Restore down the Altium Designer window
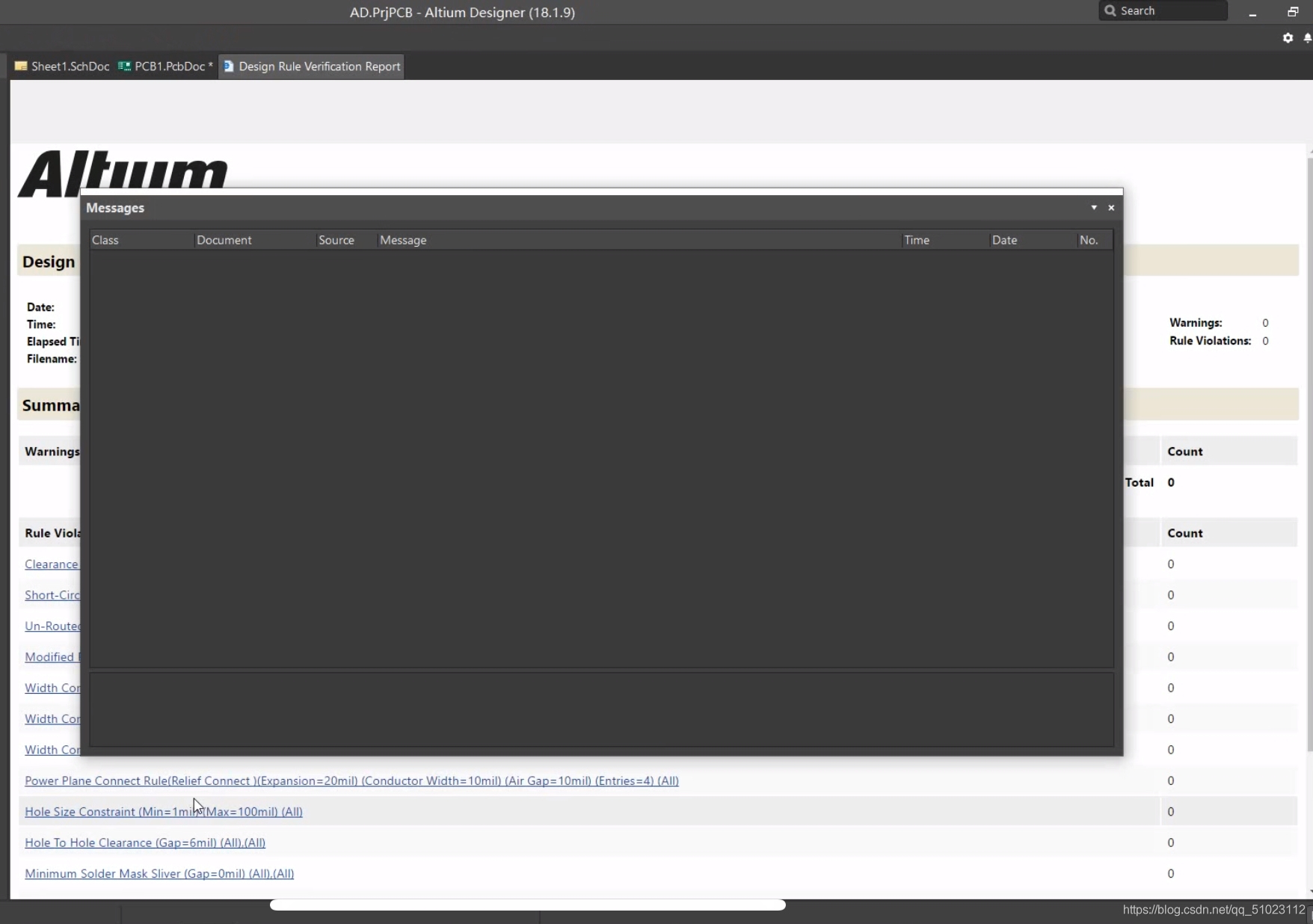Screen dimensions: 1313x924 tap(1293, 12)
